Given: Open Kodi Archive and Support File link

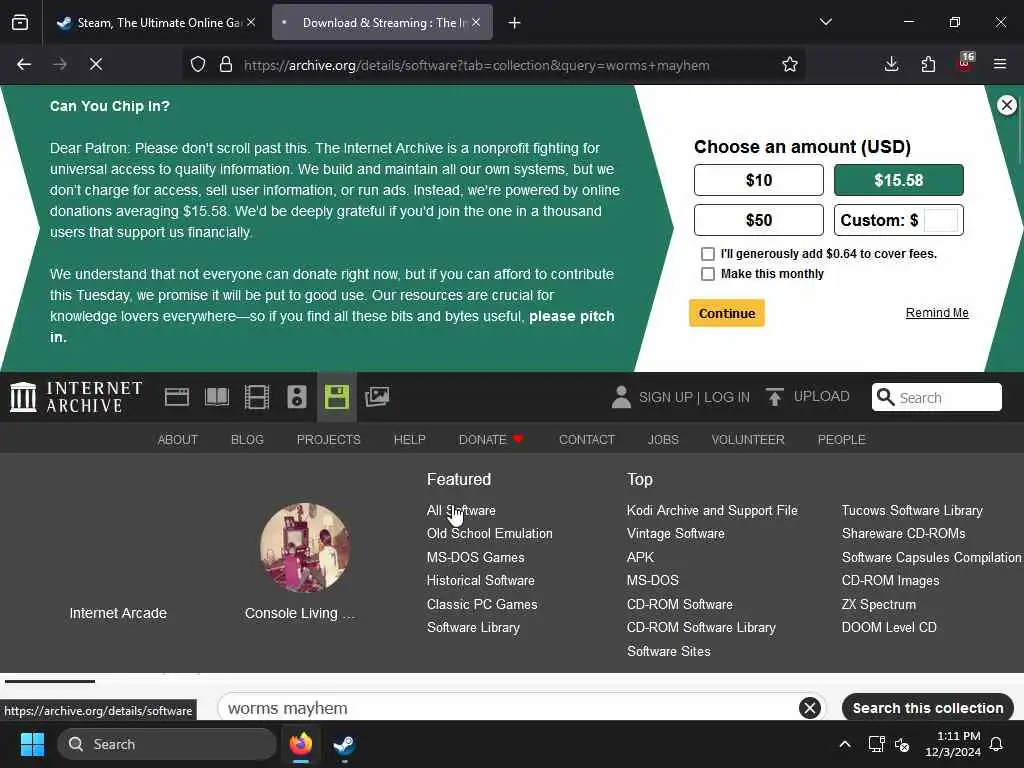Looking at the screenshot, I should [712, 510].
